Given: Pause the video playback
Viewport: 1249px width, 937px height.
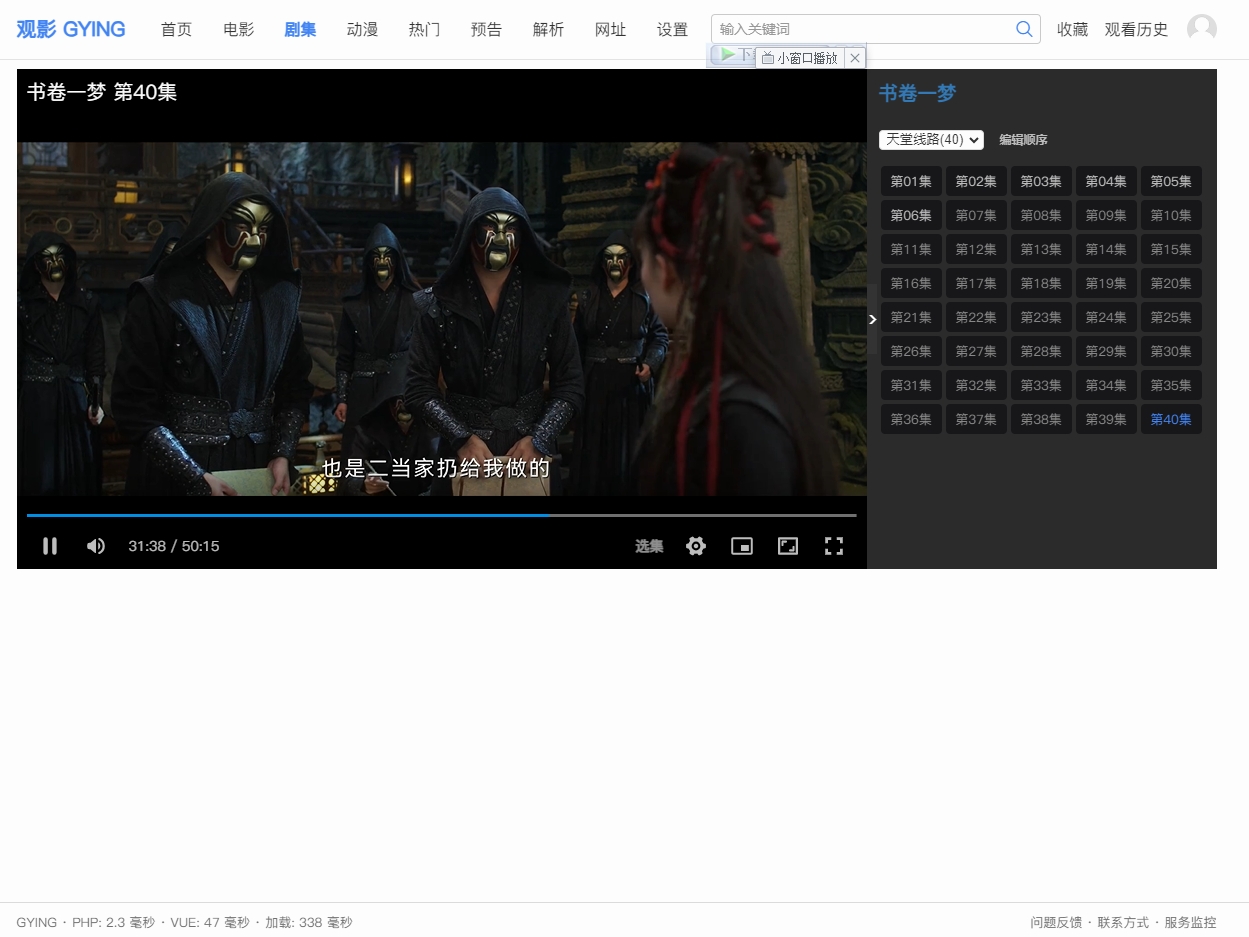Looking at the screenshot, I should pos(49,546).
